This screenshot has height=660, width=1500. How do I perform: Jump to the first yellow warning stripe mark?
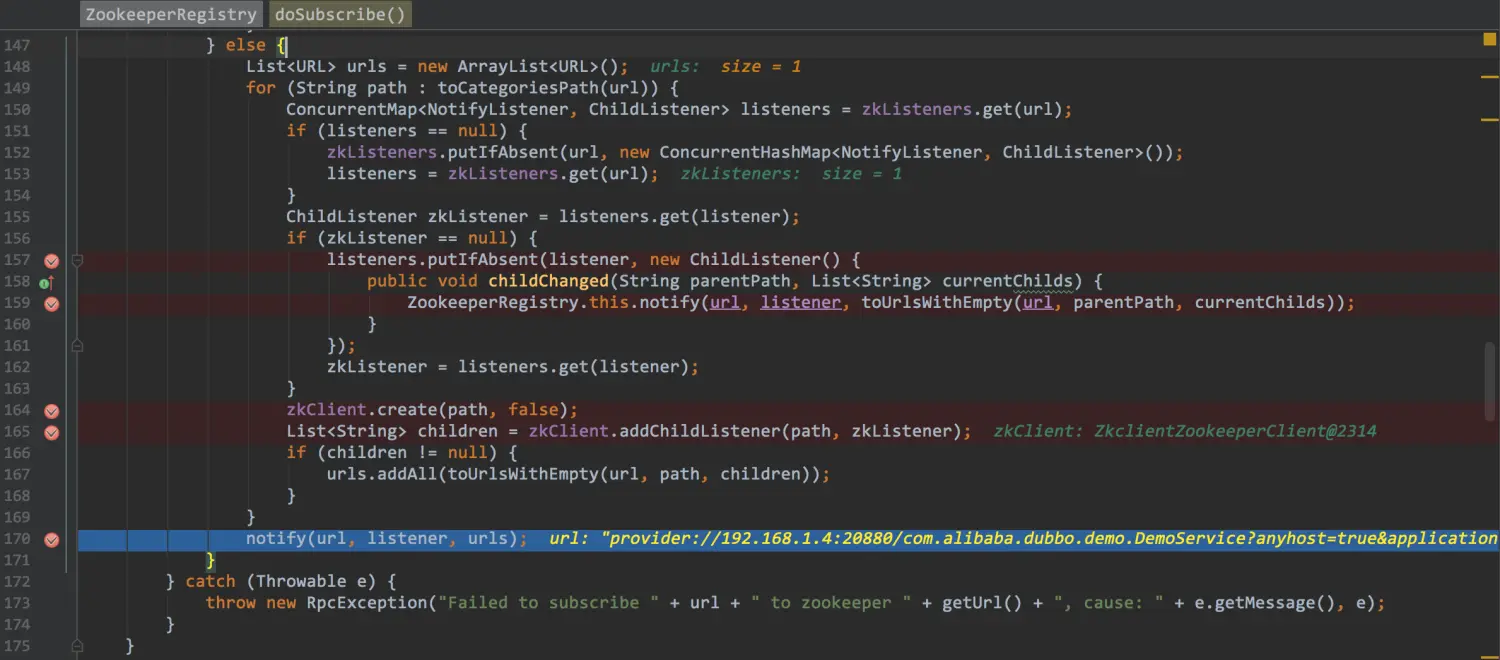click(x=1490, y=77)
